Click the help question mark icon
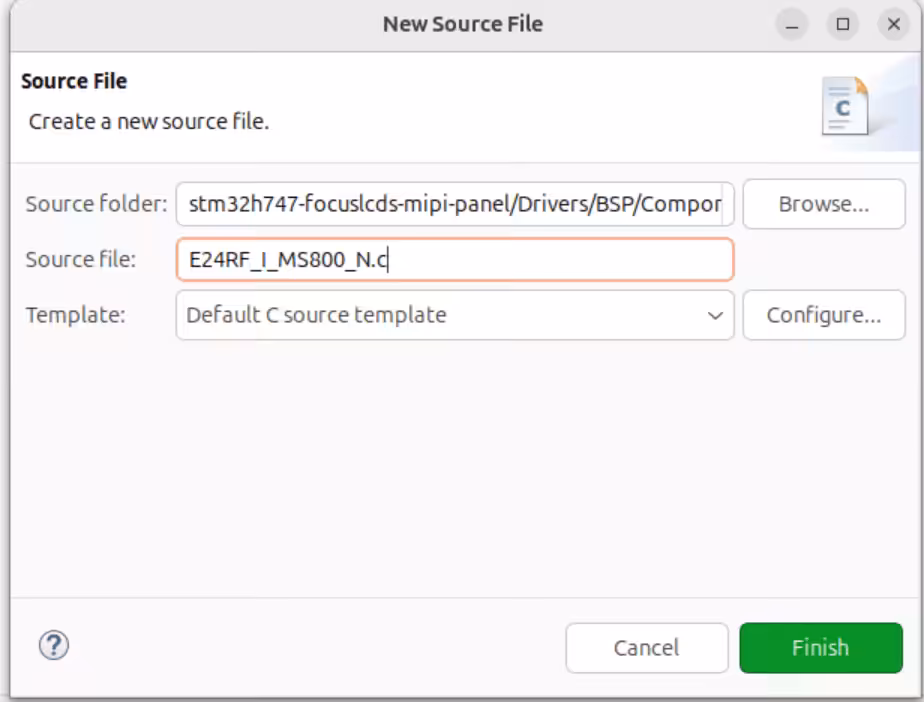This screenshot has height=702, width=924. coord(53,646)
